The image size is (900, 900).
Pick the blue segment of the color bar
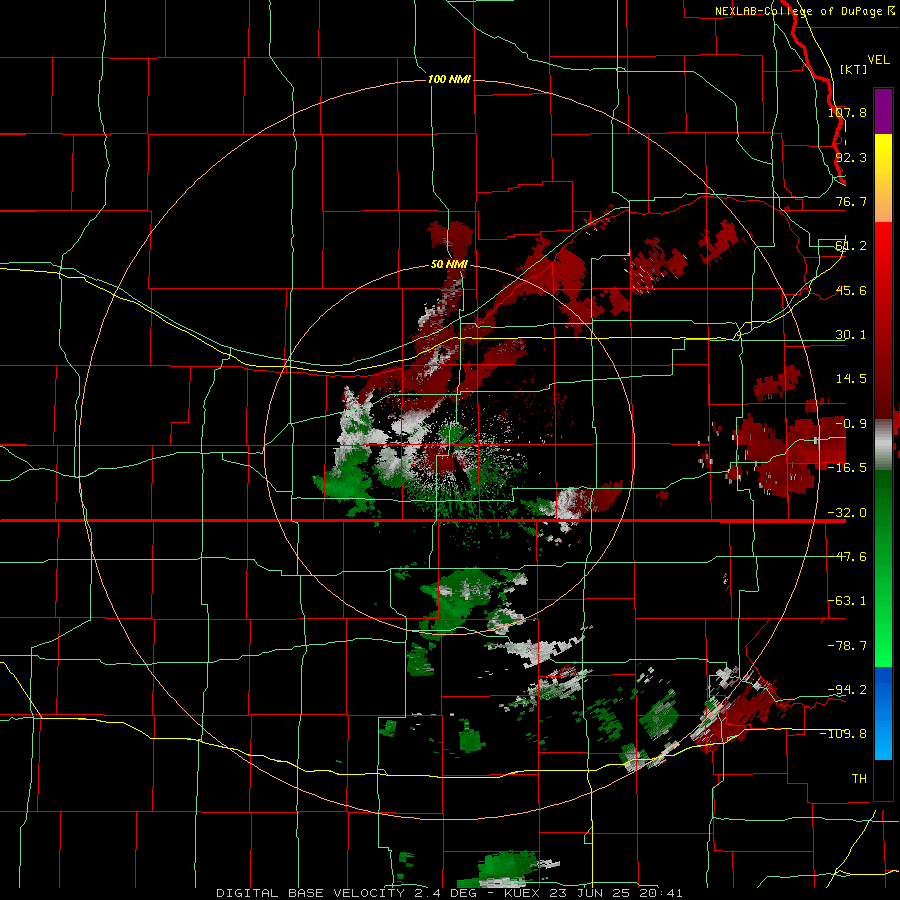[883, 713]
